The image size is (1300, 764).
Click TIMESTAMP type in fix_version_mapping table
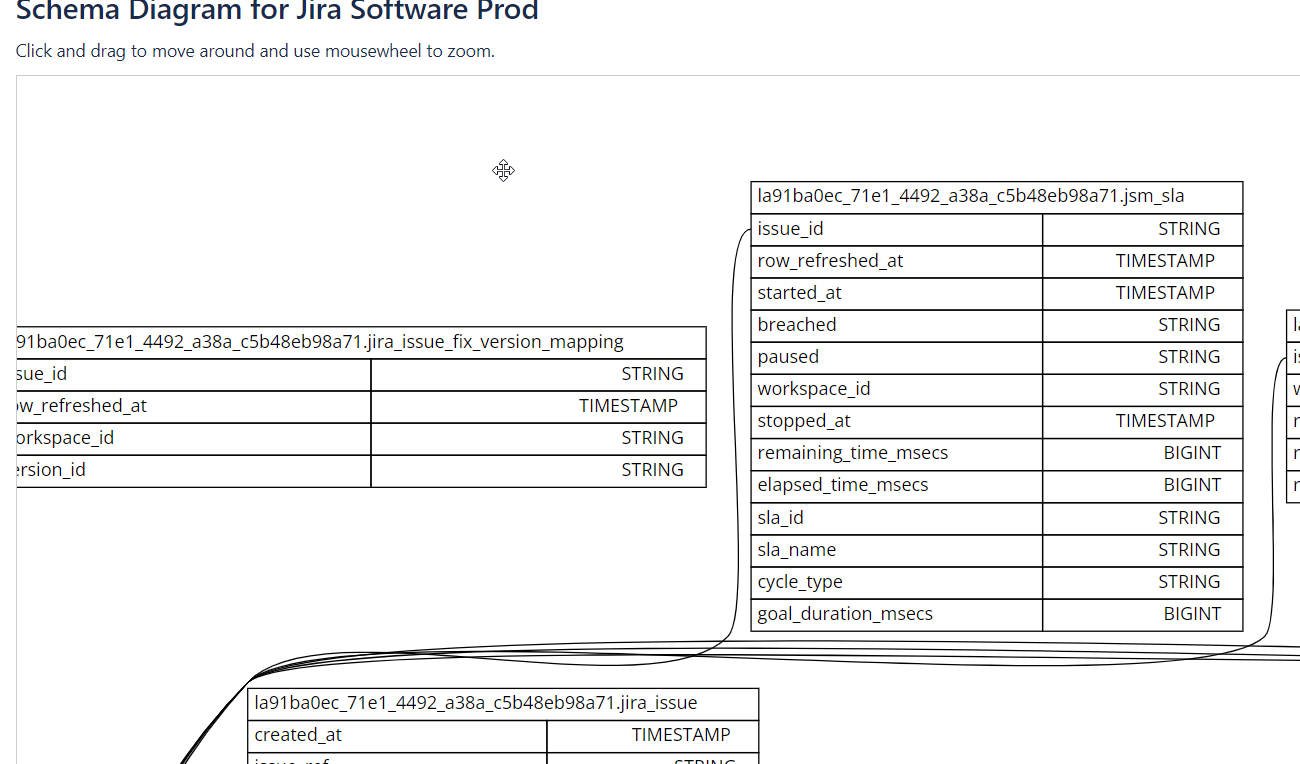click(628, 406)
